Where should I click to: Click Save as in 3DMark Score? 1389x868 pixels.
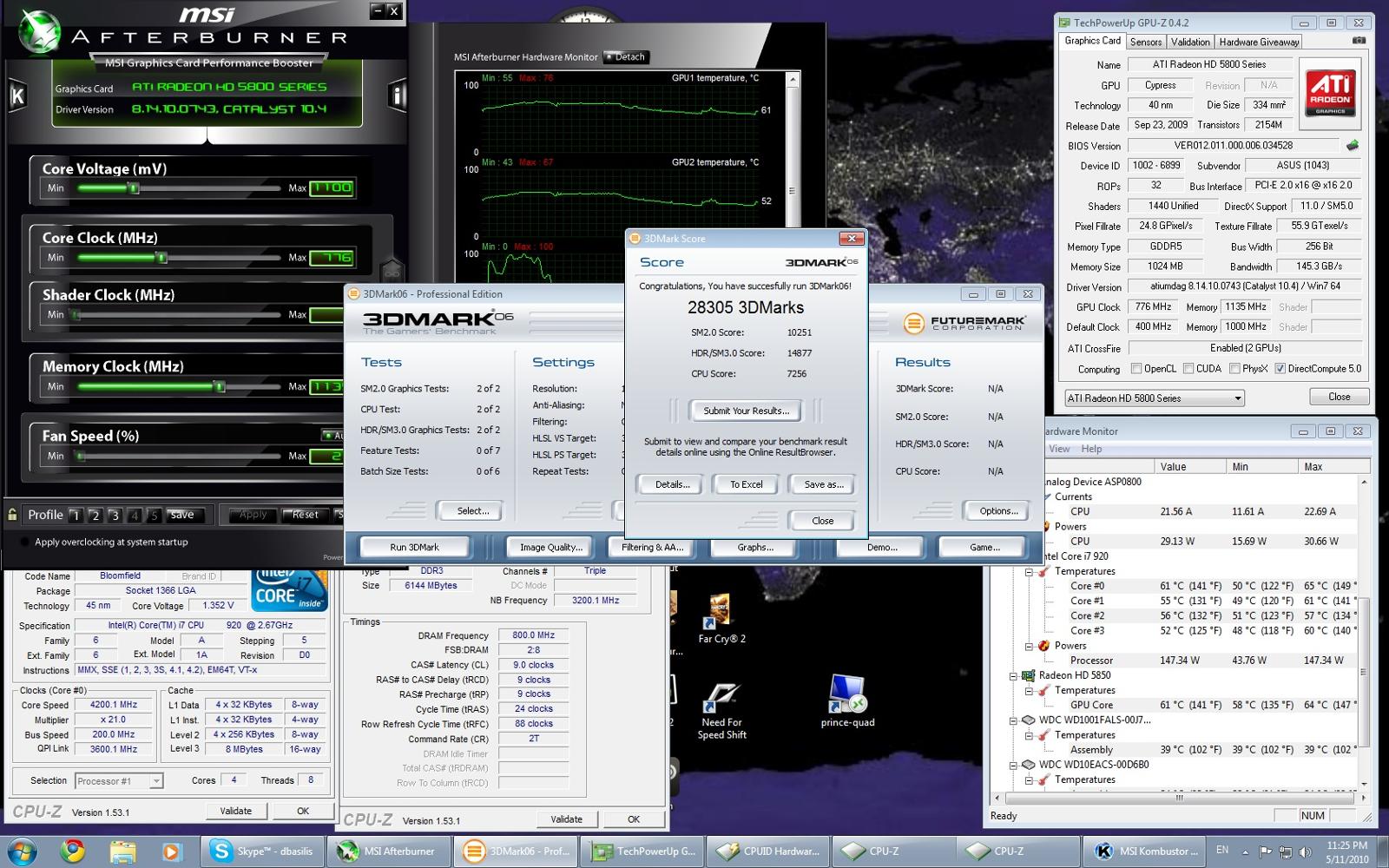pyautogui.click(x=823, y=484)
